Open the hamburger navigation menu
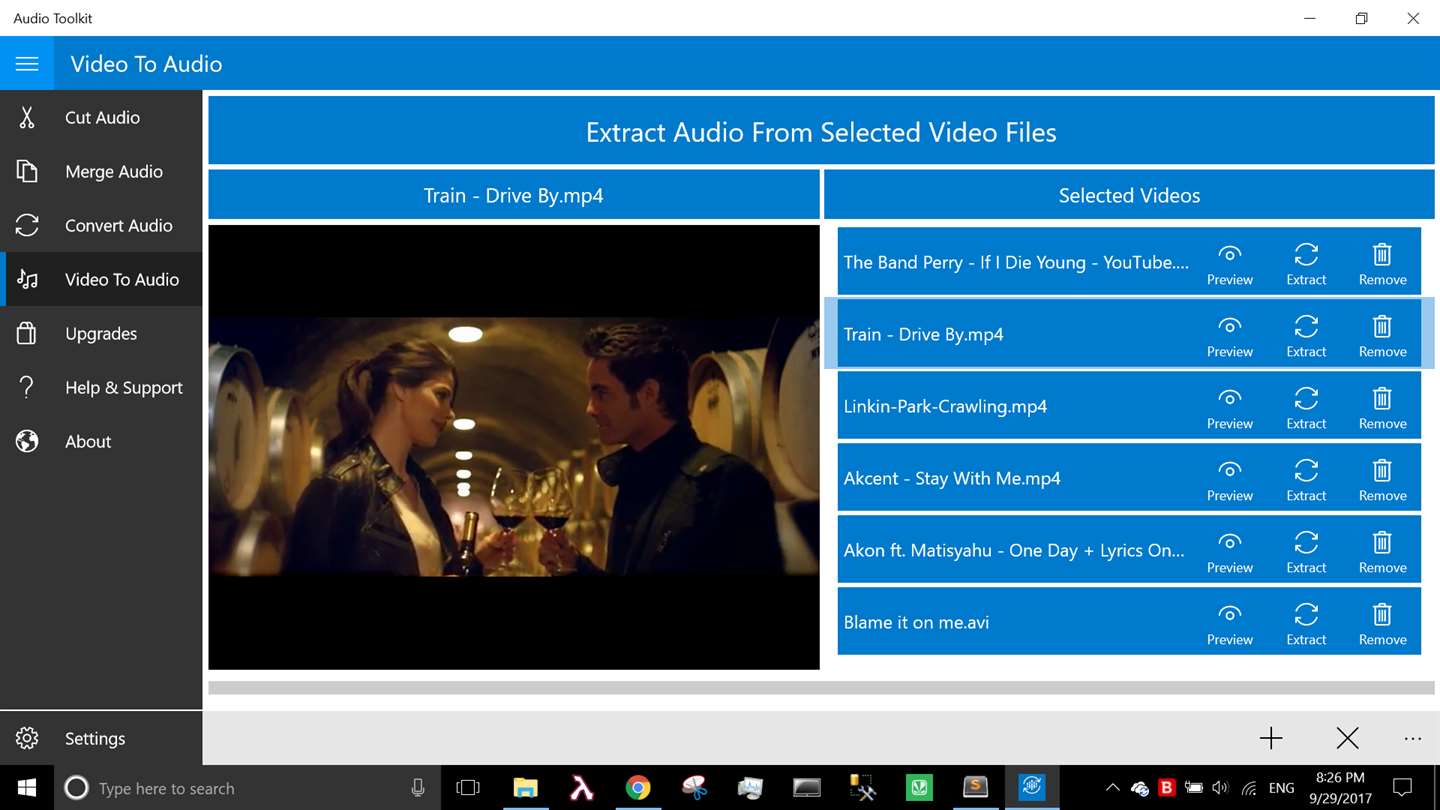Image resolution: width=1440 pixels, height=810 pixels. coord(27,64)
